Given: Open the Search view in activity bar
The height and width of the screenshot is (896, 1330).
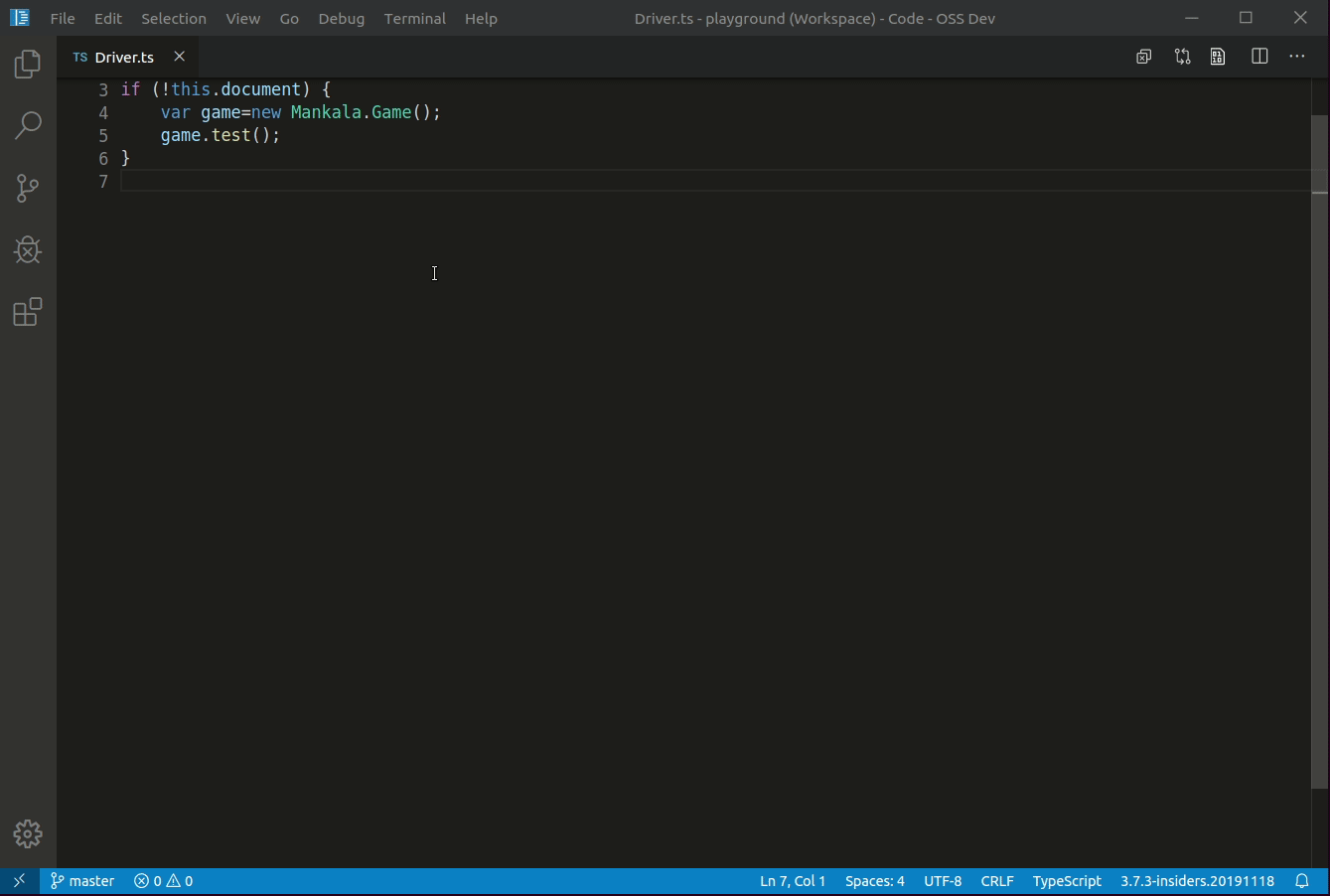Looking at the screenshot, I should [x=28, y=126].
